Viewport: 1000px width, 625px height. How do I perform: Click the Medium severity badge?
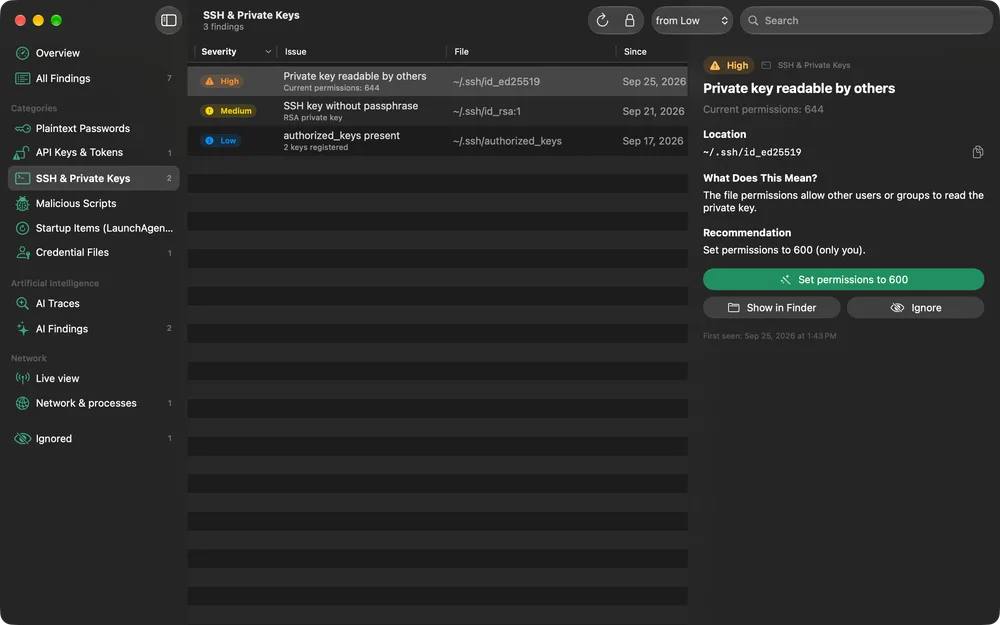click(x=228, y=111)
